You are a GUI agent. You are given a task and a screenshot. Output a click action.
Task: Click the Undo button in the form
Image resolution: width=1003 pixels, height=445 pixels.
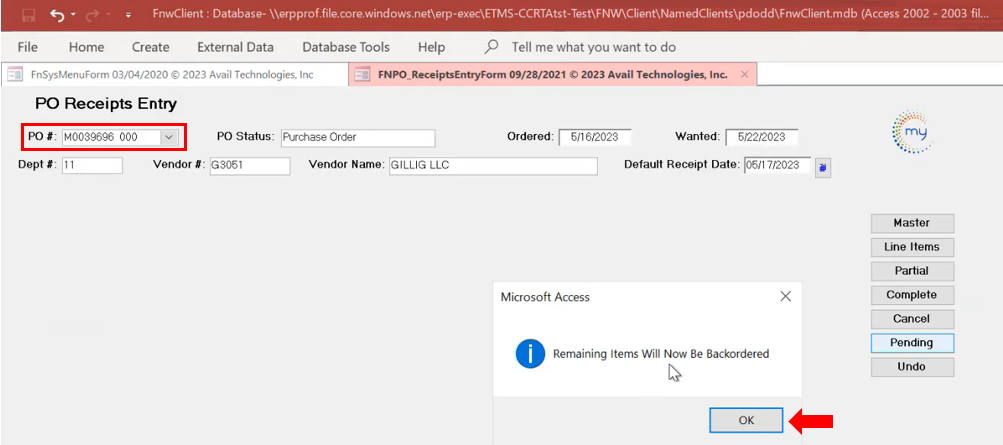pos(911,367)
